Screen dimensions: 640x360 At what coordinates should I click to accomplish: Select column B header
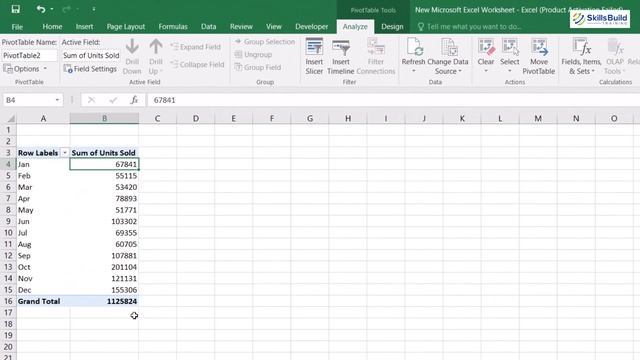(104, 118)
